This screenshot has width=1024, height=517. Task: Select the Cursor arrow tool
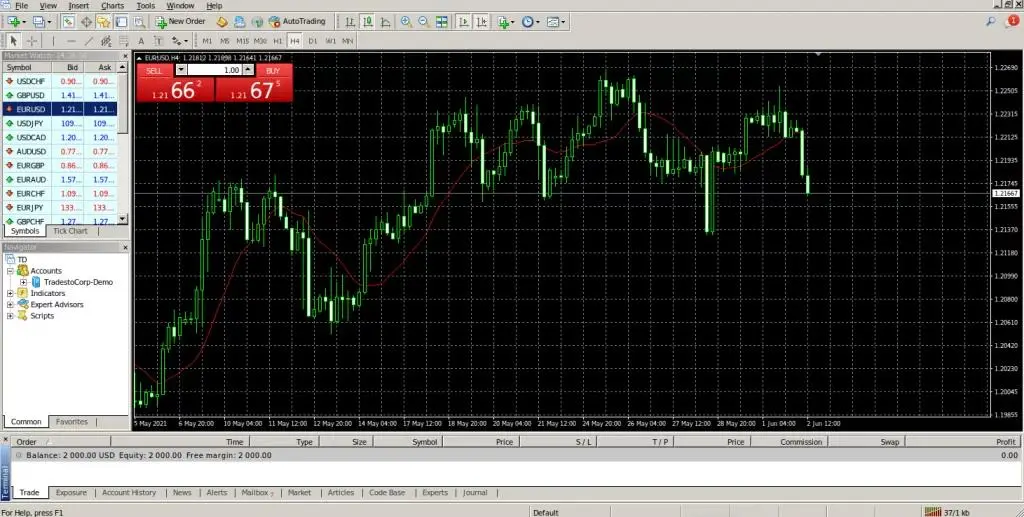click(14, 40)
